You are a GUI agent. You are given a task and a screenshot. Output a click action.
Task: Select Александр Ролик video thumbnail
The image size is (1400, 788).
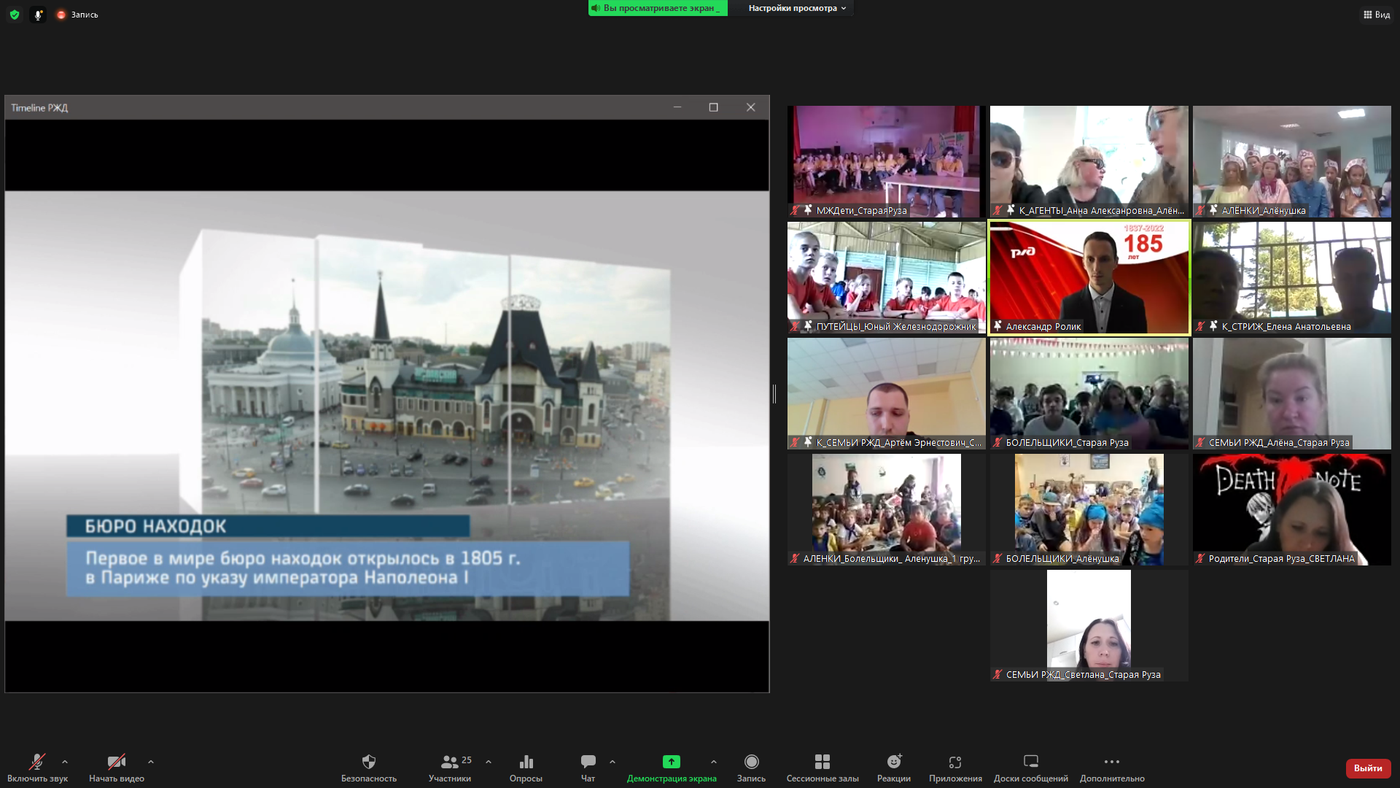pyautogui.click(x=1089, y=277)
